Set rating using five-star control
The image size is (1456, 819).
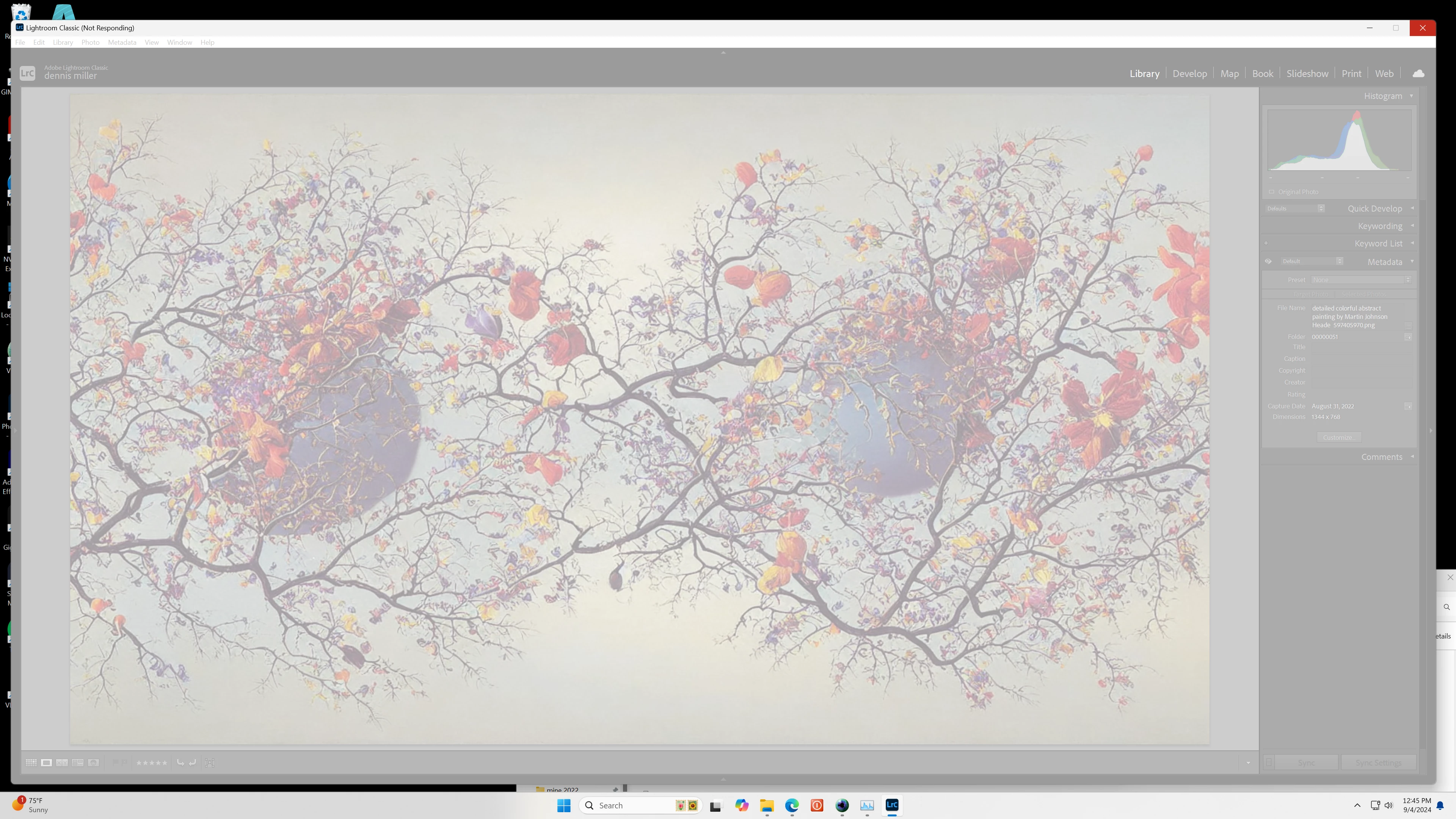click(x=152, y=763)
